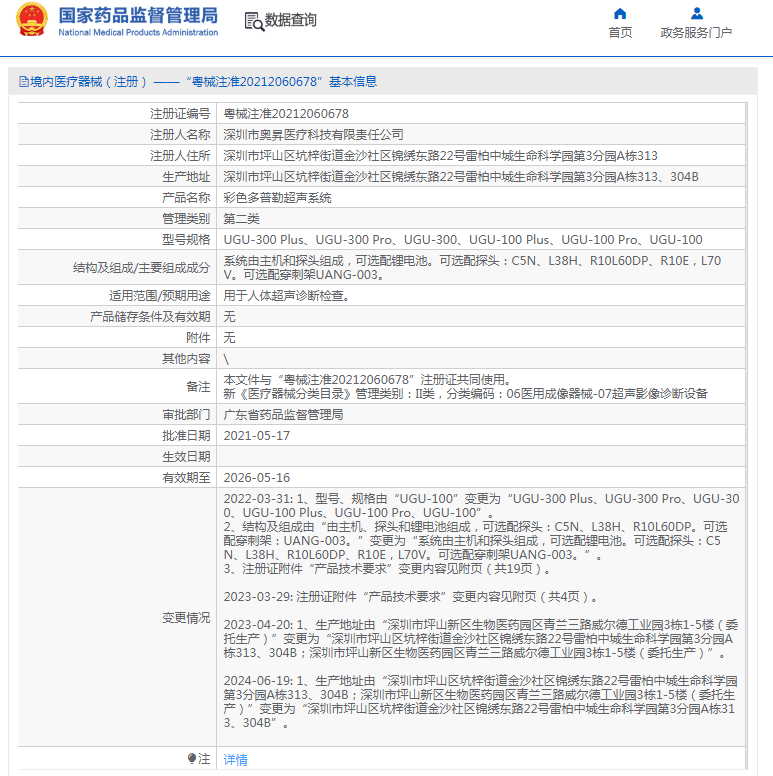
Task: Click the 生产地址 value ending 304B
Action: (461, 177)
